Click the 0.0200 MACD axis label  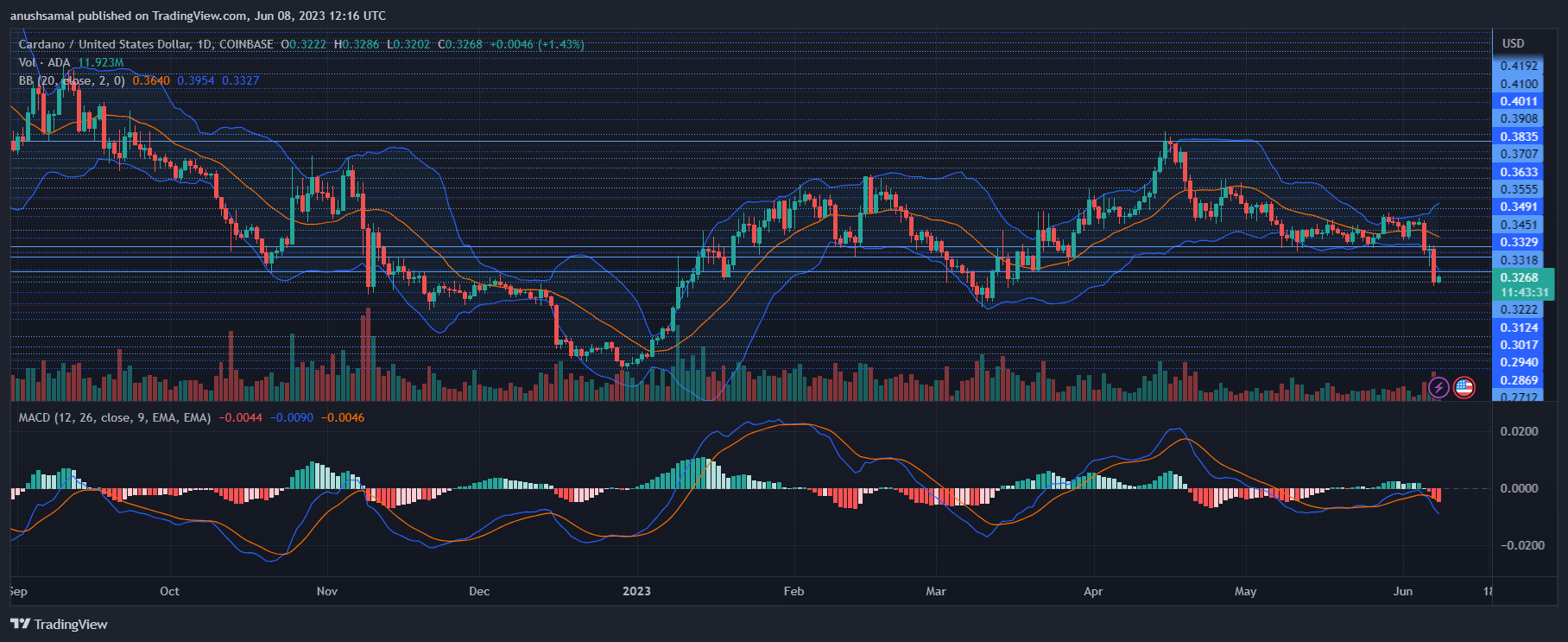pos(1519,431)
